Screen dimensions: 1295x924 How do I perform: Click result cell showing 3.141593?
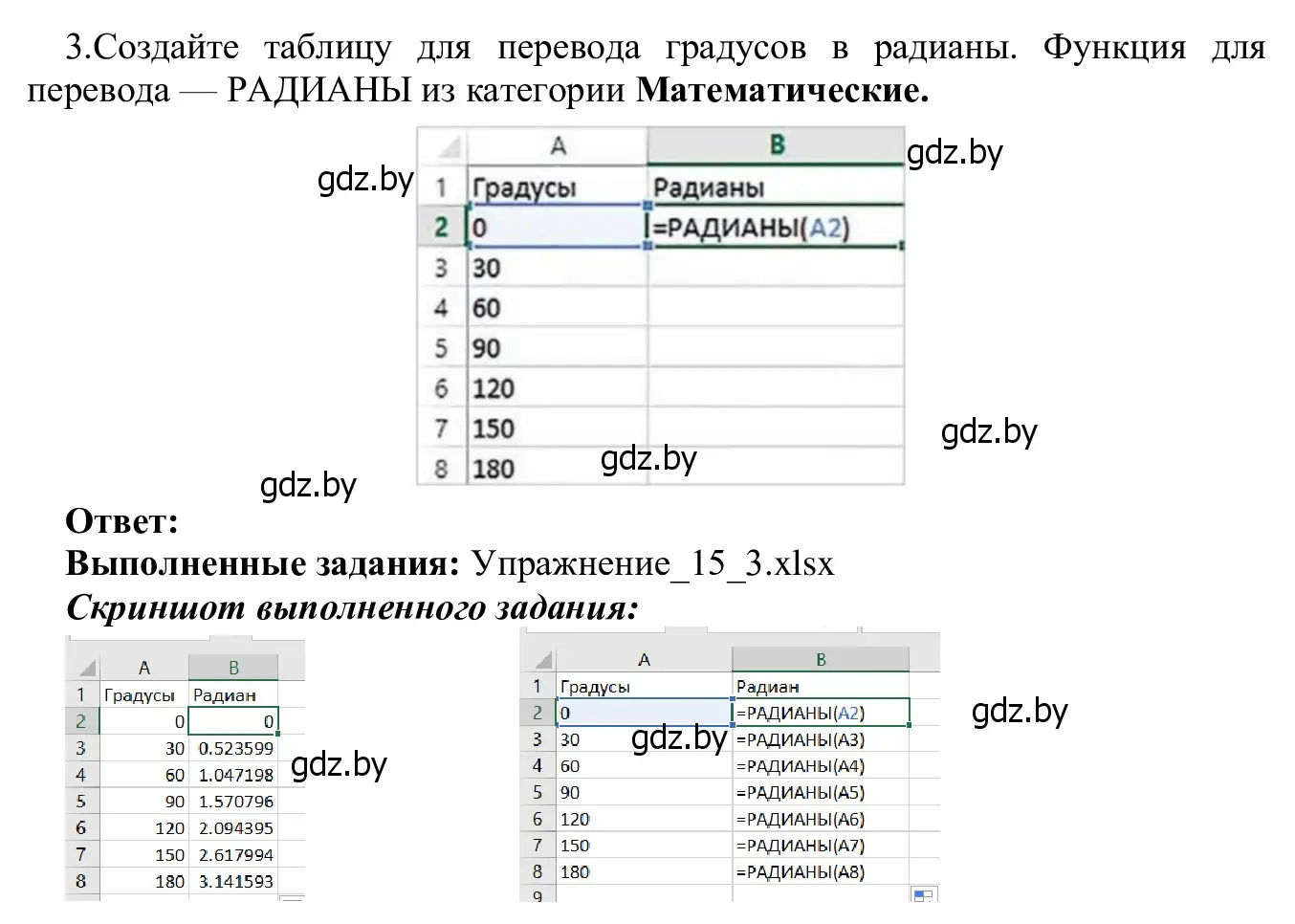pos(233,881)
